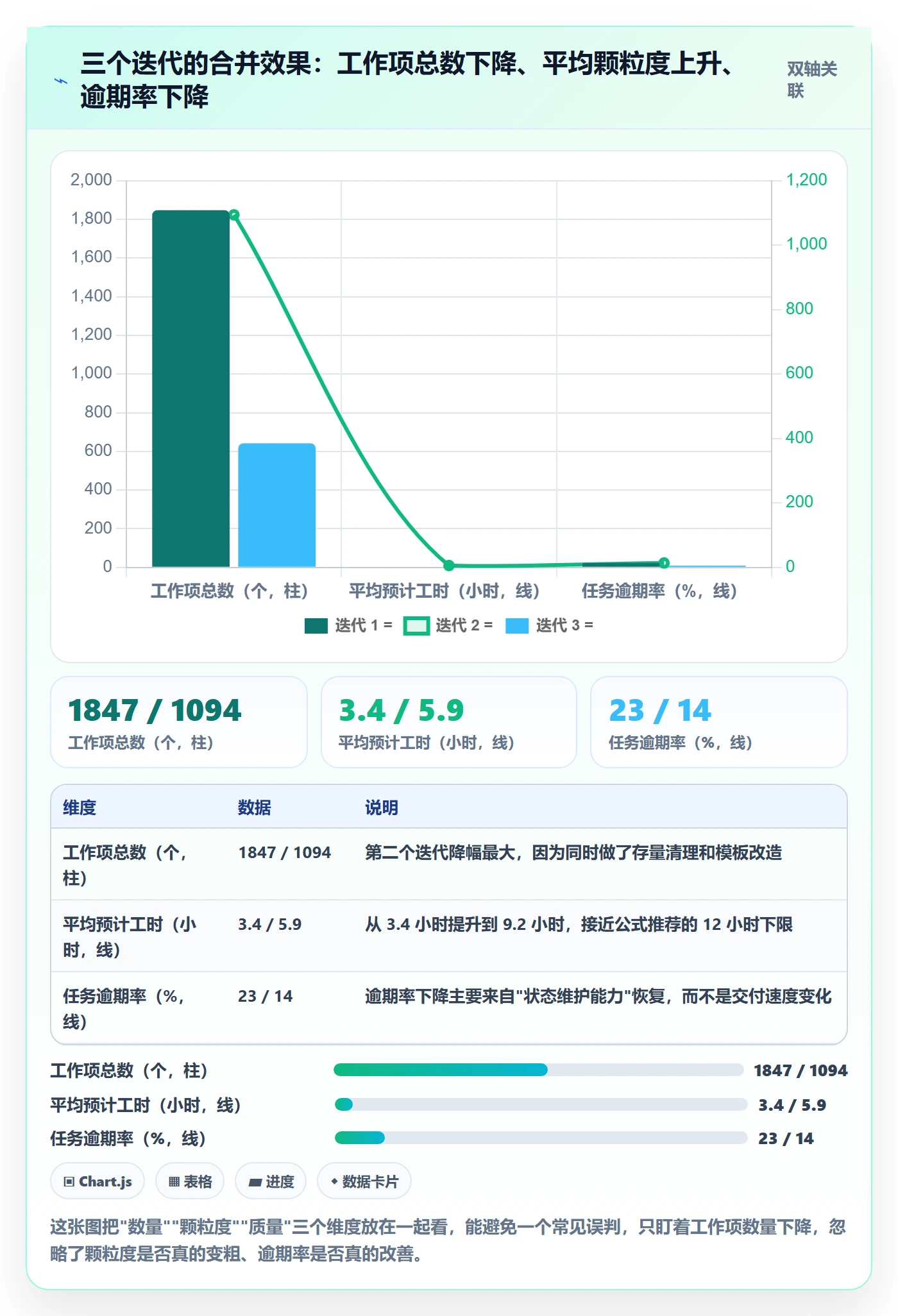Select the line data point above 任务逾期率 axis label
The width and height of the screenshot is (898, 1316).
pos(664,562)
